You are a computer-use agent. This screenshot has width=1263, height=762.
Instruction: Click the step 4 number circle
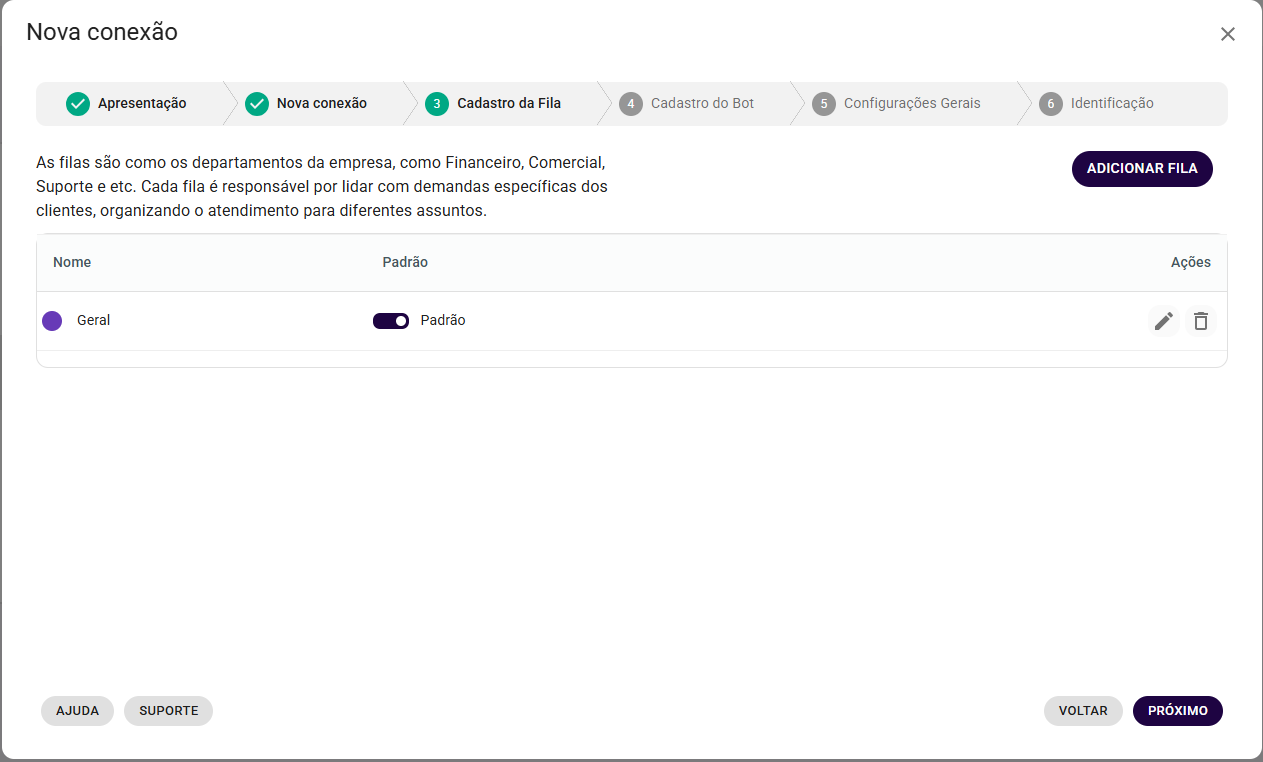pos(630,104)
